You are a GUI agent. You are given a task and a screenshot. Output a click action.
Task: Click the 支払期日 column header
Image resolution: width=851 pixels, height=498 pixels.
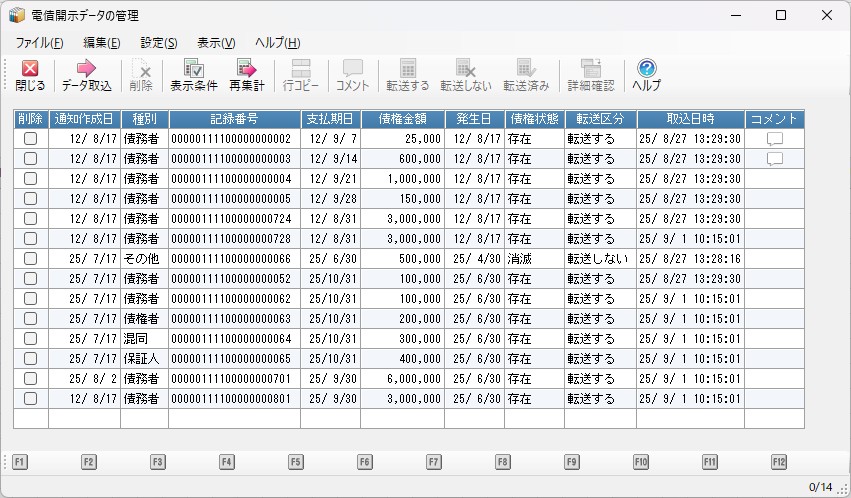point(330,119)
